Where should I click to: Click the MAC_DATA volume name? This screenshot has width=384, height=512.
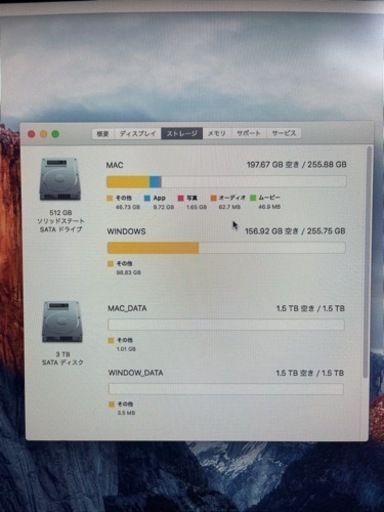click(127, 308)
